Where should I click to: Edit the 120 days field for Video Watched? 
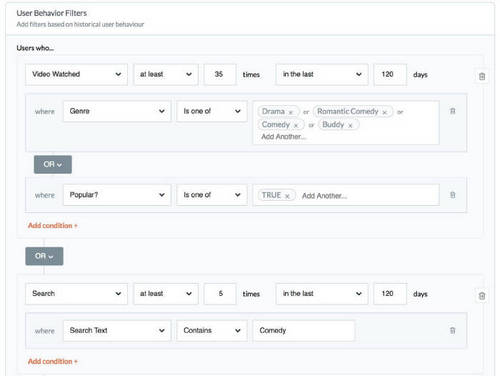(390, 74)
